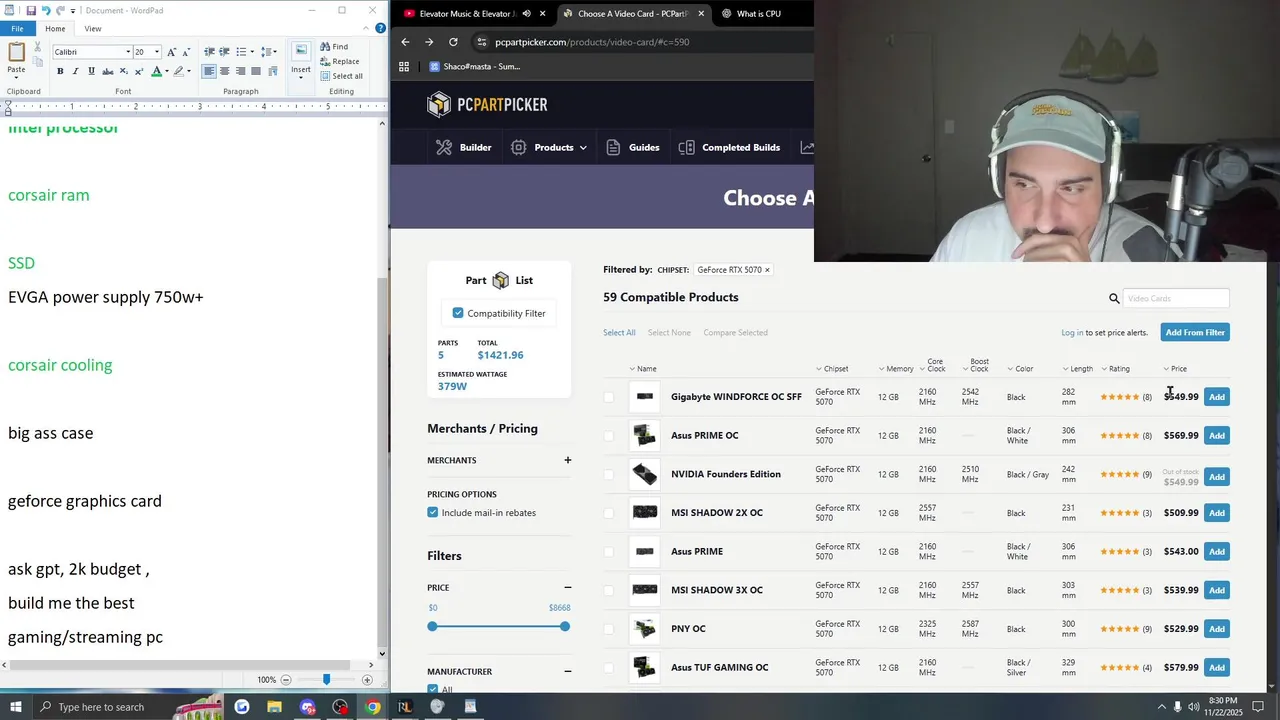The height and width of the screenshot is (720, 1280).
Task: Click the price slider minimum handle
Action: (x=432, y=626)
